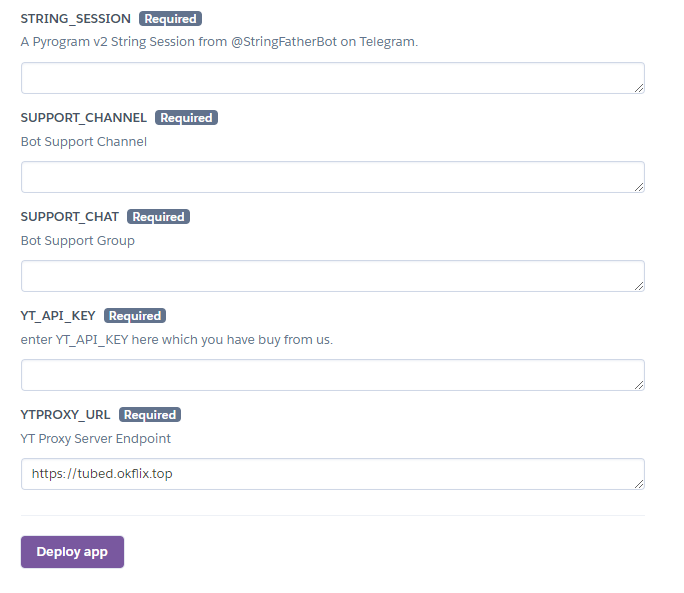Click the Required badge next to YT_API_KEY
This screenshot has height=593, width=684.
[135, 316]
